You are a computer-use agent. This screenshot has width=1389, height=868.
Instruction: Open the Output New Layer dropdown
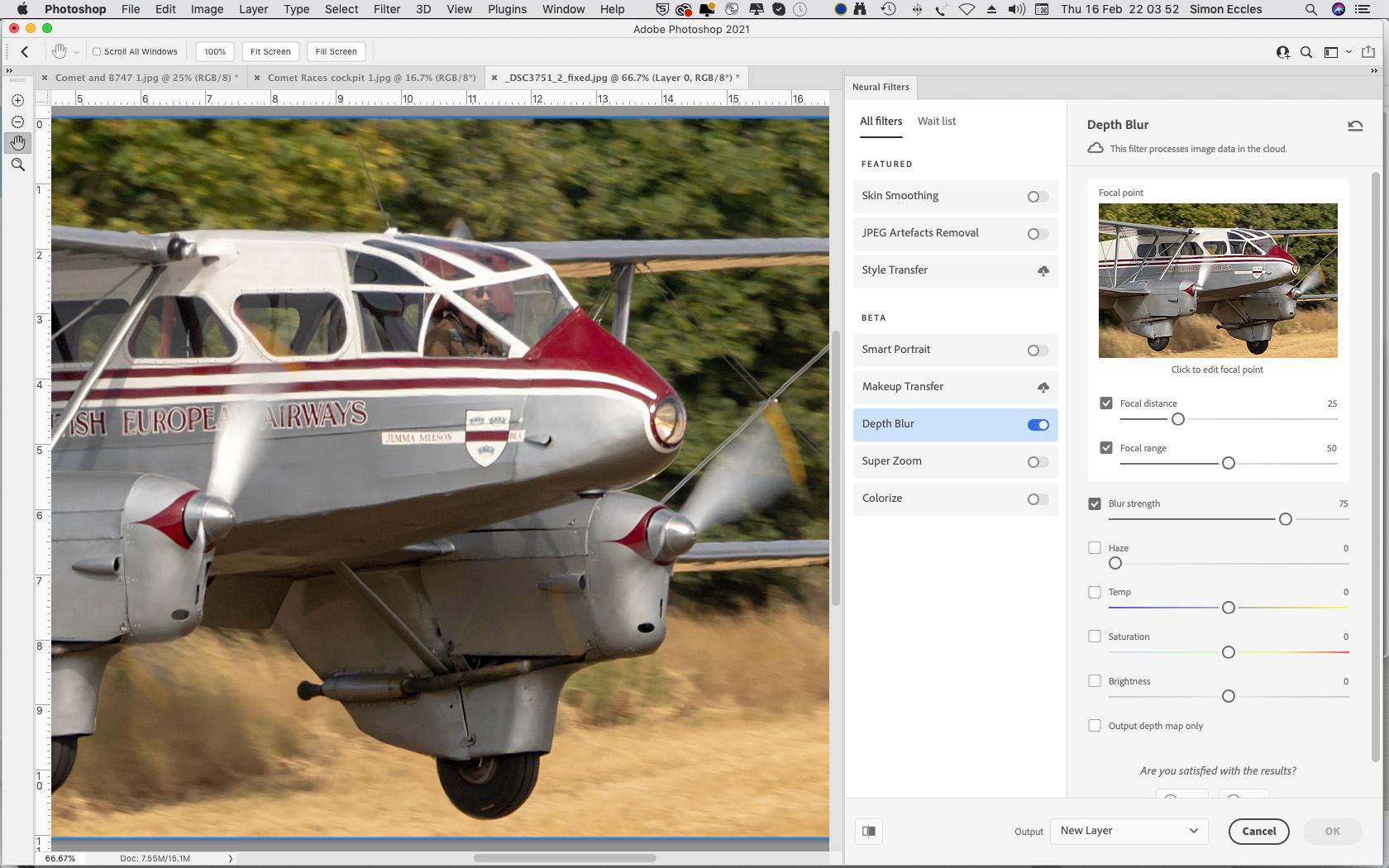tap(1129, 831)
